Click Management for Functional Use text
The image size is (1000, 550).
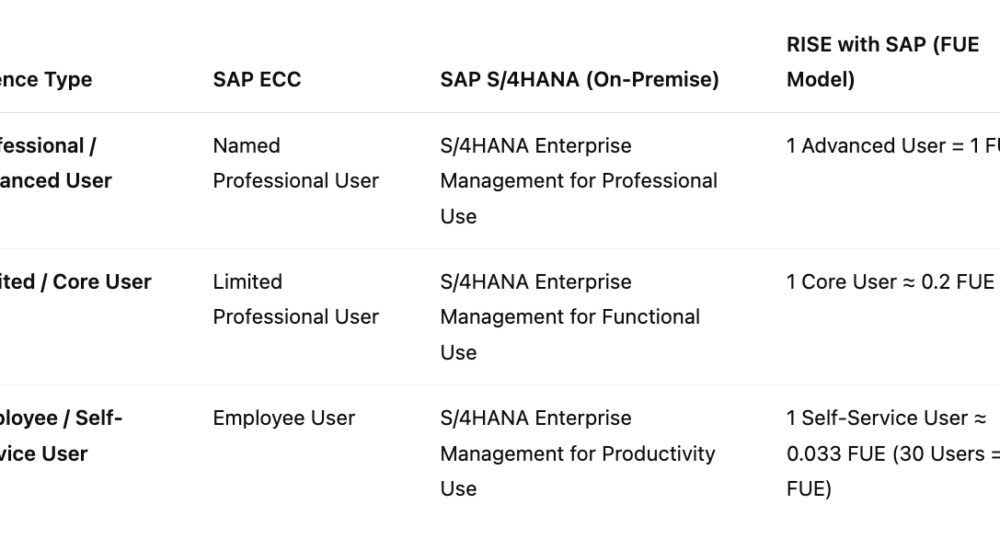570,334
